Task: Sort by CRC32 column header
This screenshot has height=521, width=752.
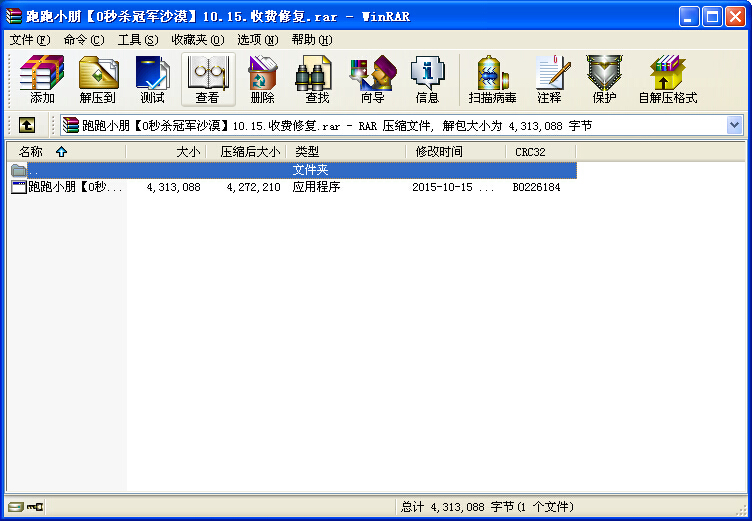Action: (x=541, y=152)
